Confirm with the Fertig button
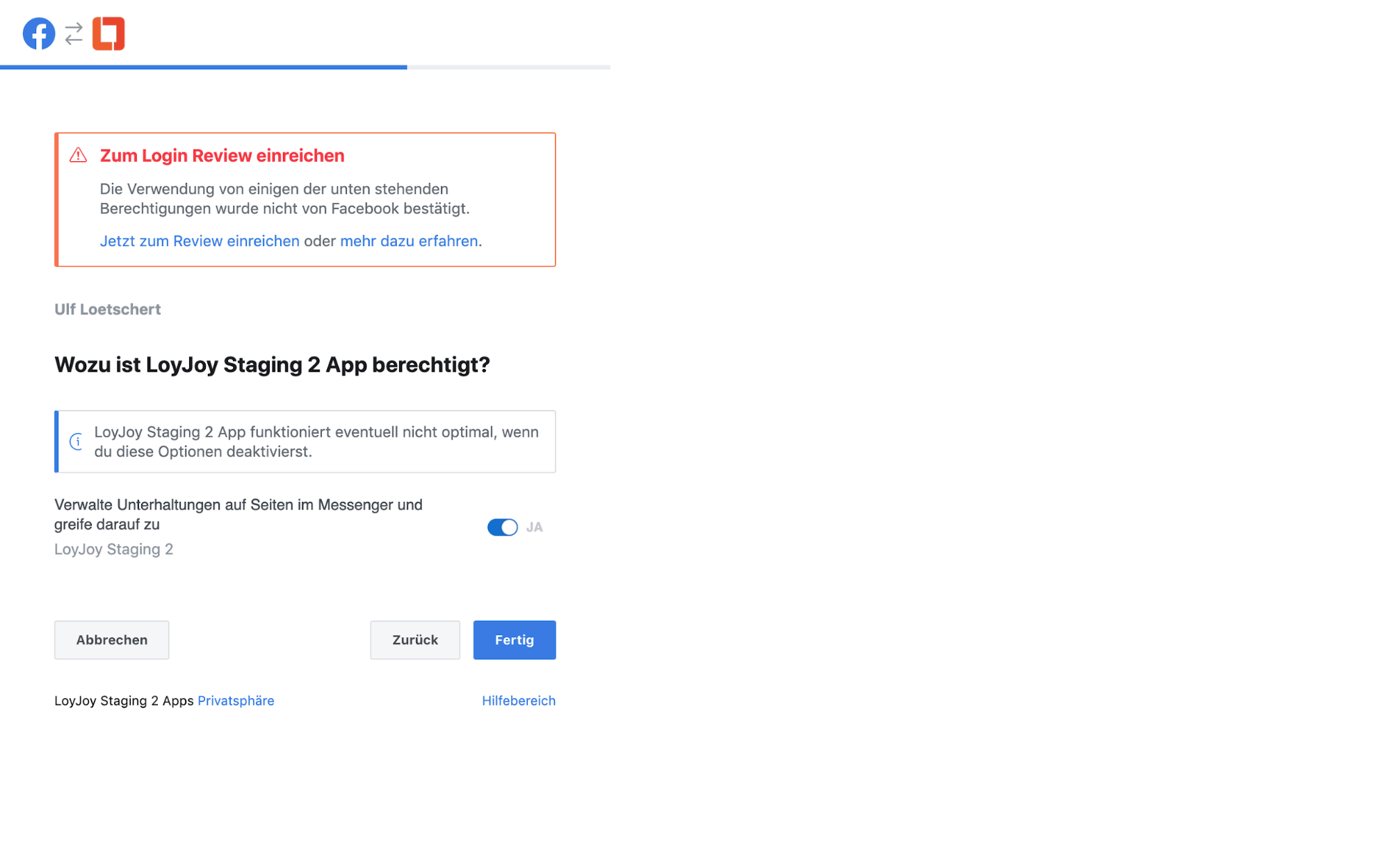1390x868 pixels. coord(514,640)
